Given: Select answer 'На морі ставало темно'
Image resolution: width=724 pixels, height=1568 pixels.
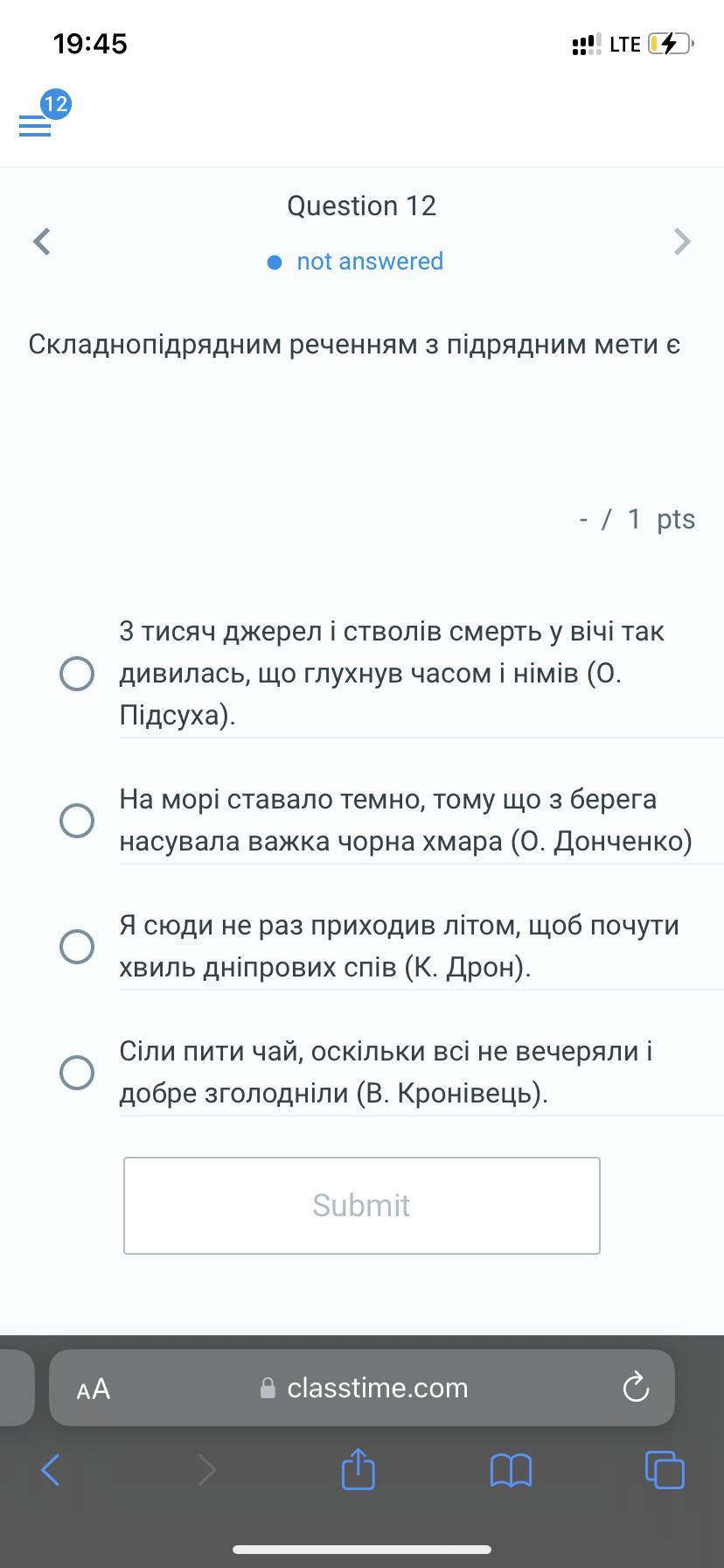Looking at the screenshot, I should tap(77, 821).
